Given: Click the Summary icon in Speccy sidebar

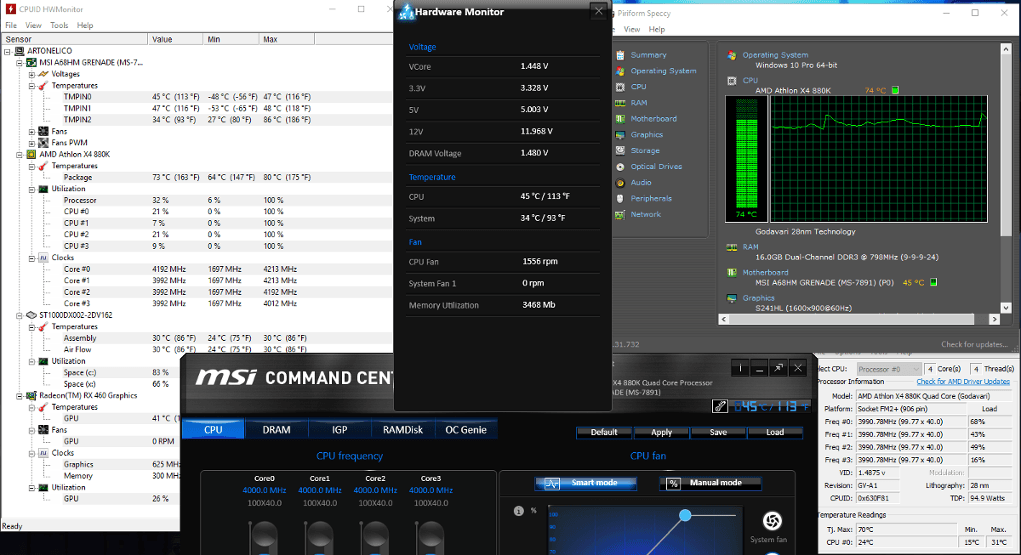Looking at the screenshot, I should click(620, 55).
